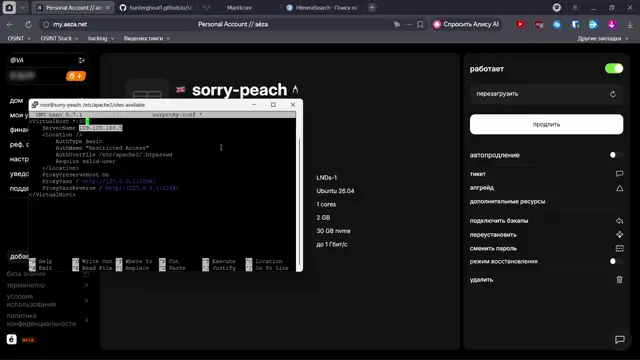Select дом in the sidebar menu
The width and height of the screenshot is (640, 360).
pyautogui.click(x=16, y=100)
